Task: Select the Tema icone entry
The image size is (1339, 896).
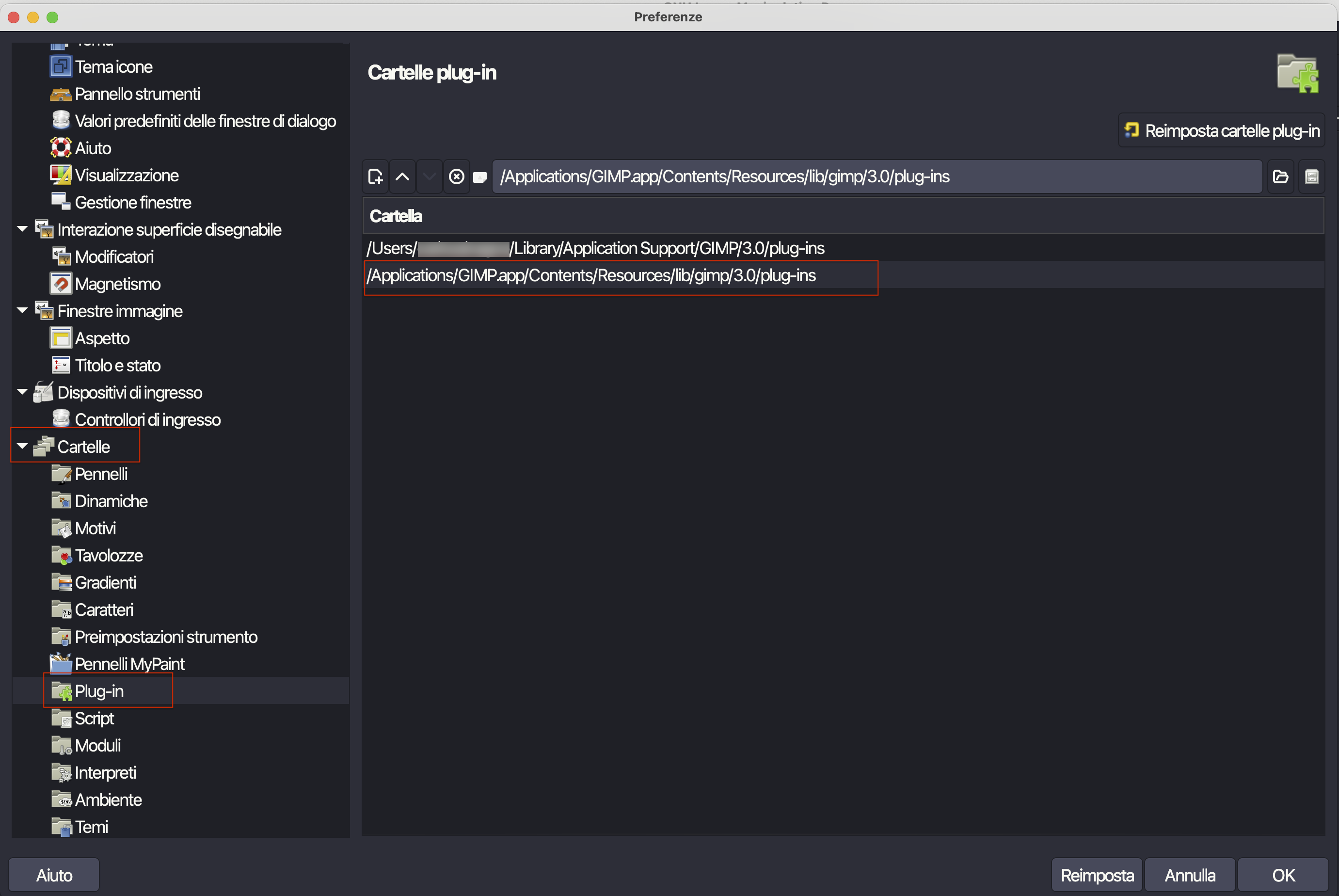Action: pyautogui.click(x=113, y=67)
